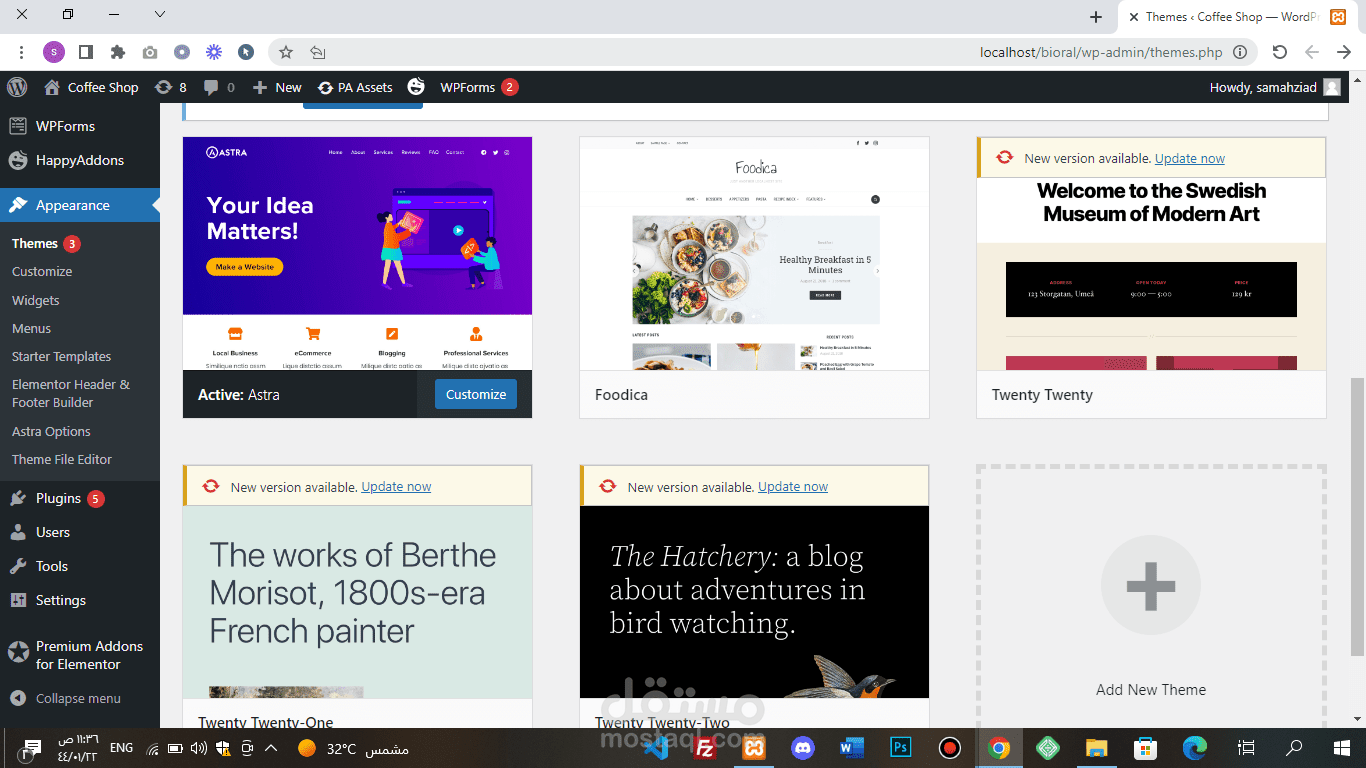Go to Customize in the sidebar
This screenshot has height=768, width=1366.
click(42, 271)
